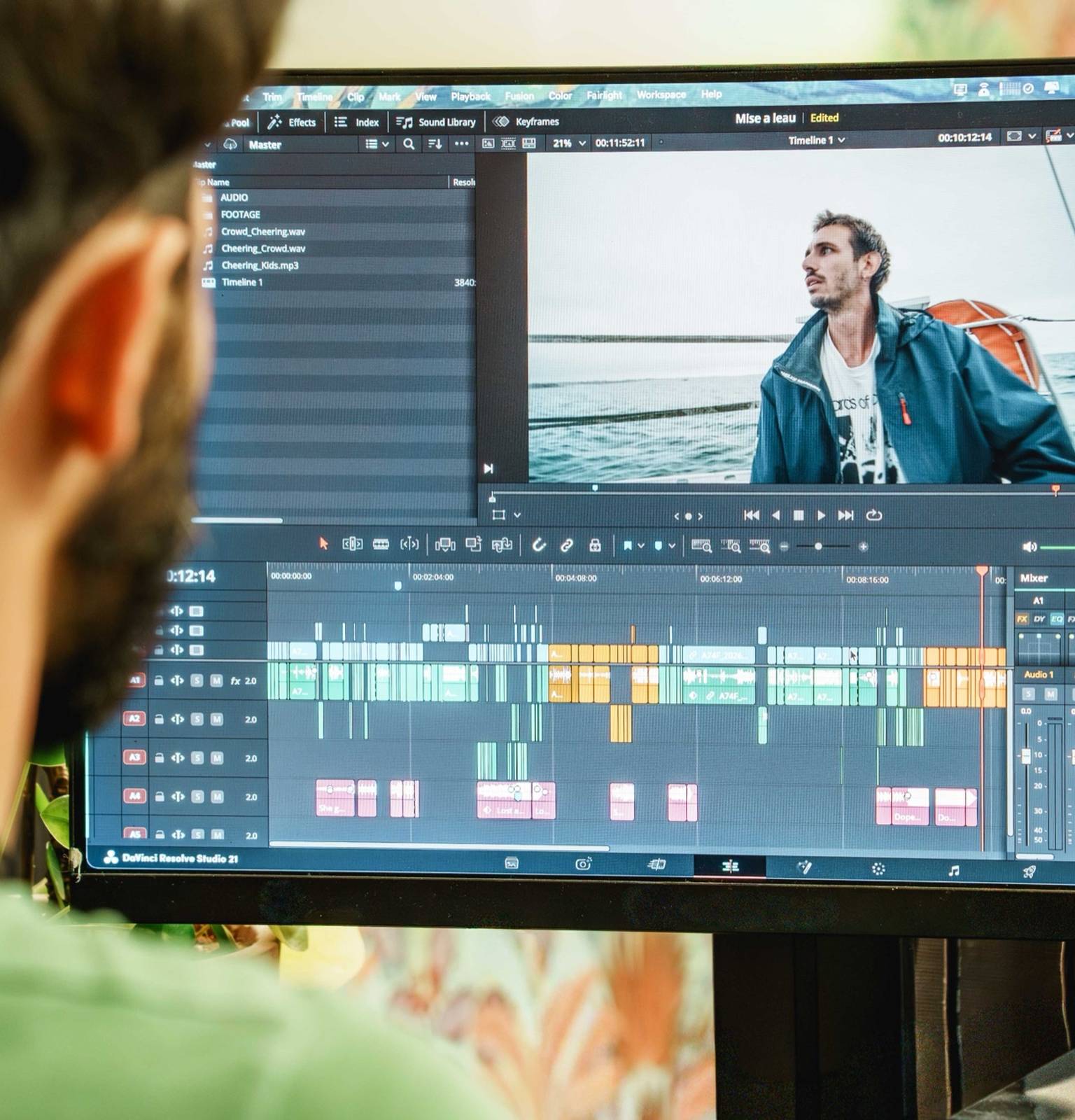Screen dimensions: 1075x1120
Task: Toggle Solo on track A3
Action: (197, 757)
